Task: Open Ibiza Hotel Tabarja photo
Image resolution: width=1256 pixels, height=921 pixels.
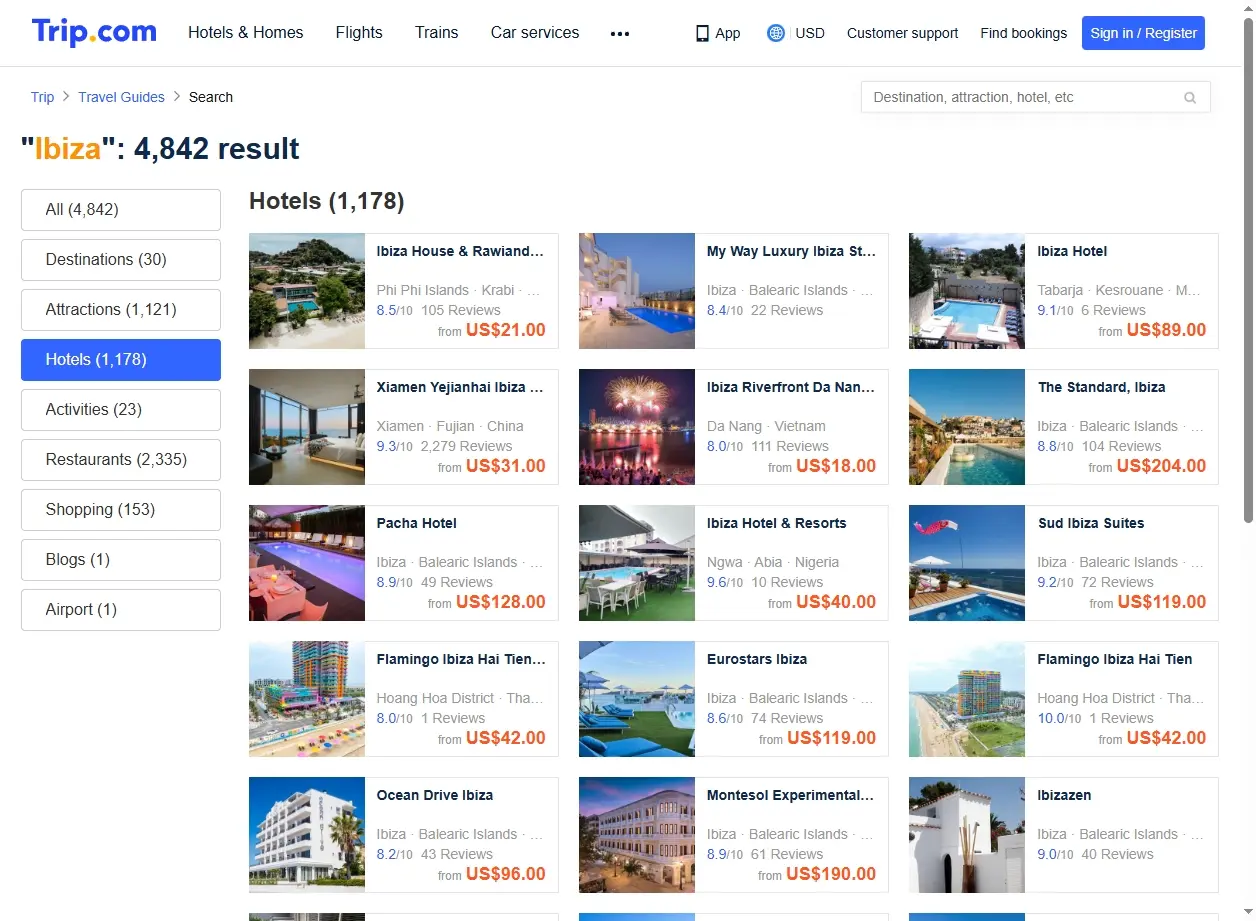Action: 967,291
